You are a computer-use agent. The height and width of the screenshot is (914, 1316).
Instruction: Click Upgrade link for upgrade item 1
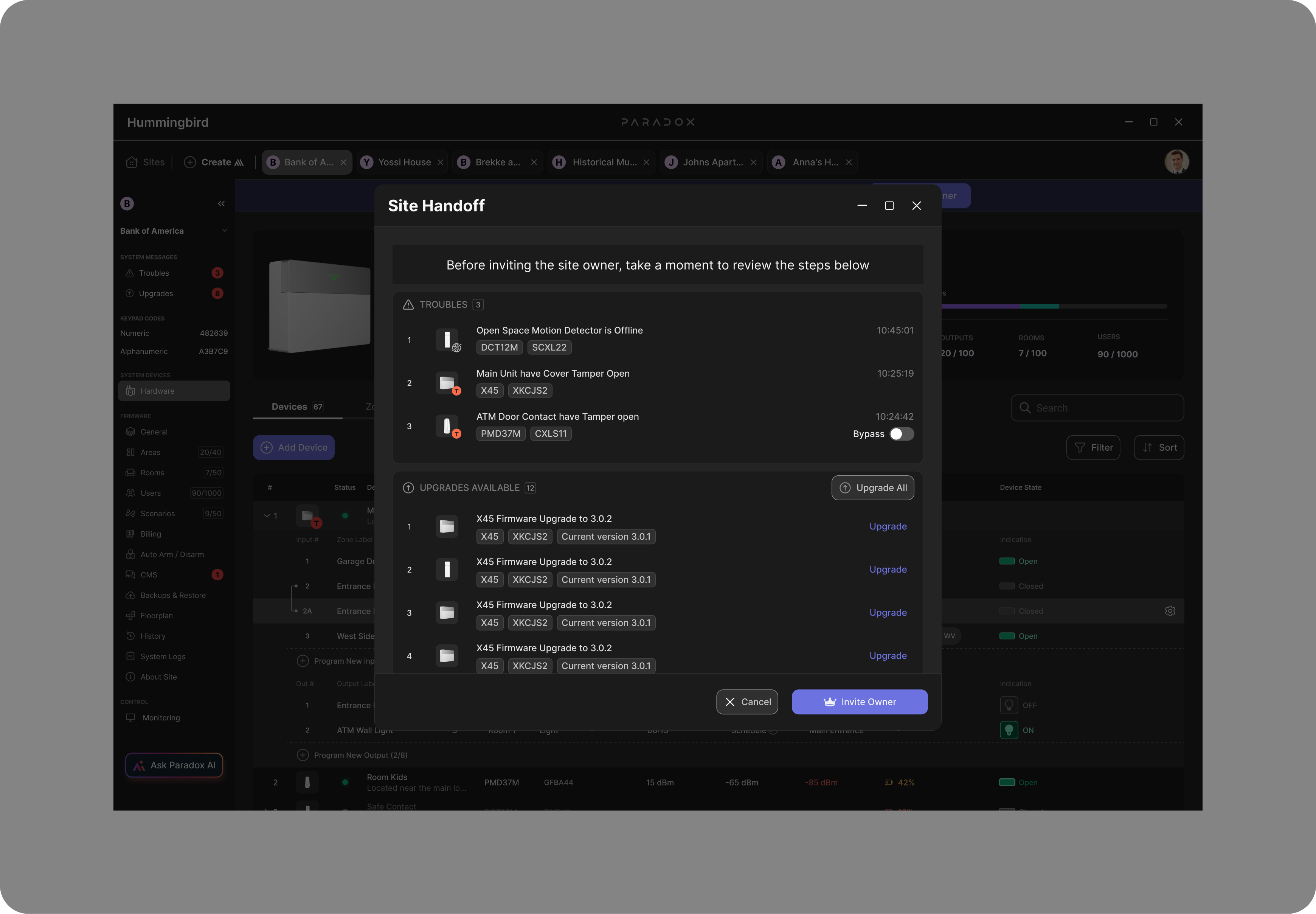pyautogui.click(x=888, y=526)
